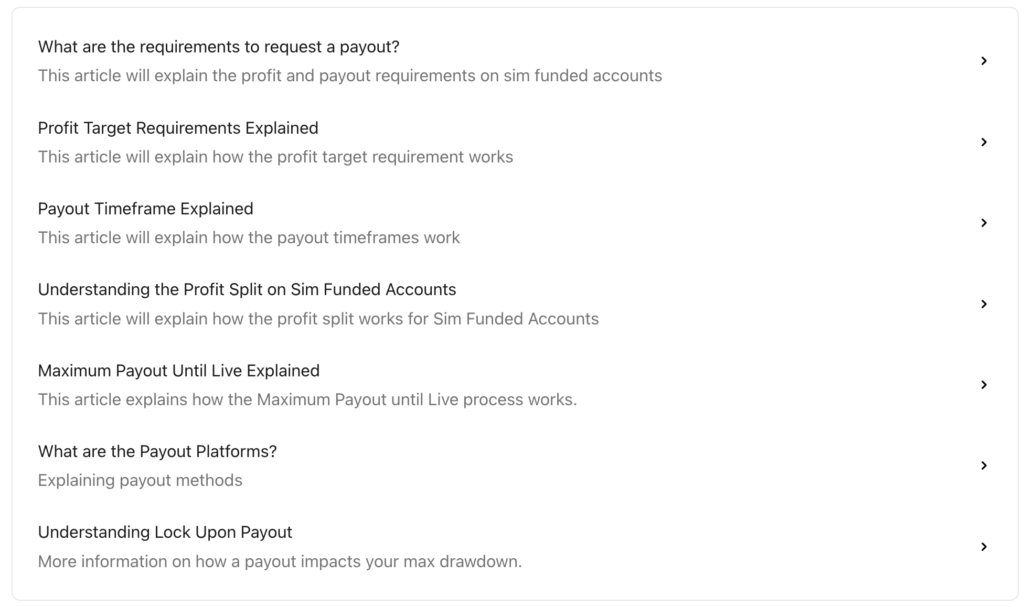Click description 'how the payout timeframes work'
Viewport: 1024px width, 607px height.
(336, 238)
